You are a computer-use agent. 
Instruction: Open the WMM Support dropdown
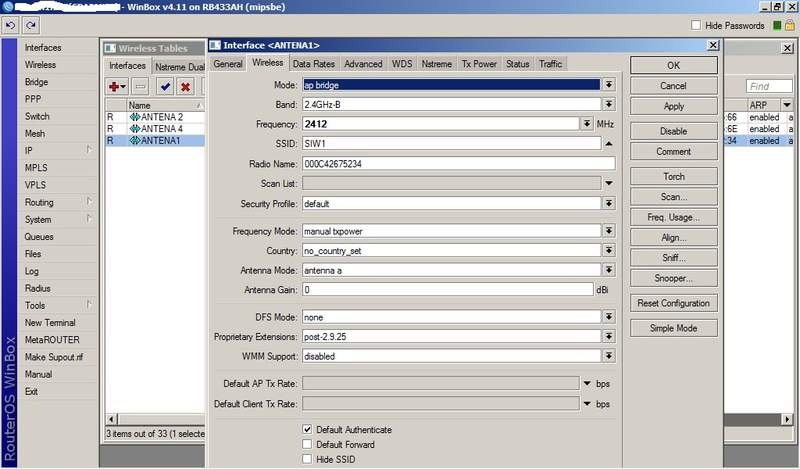(x=609, y=356)
